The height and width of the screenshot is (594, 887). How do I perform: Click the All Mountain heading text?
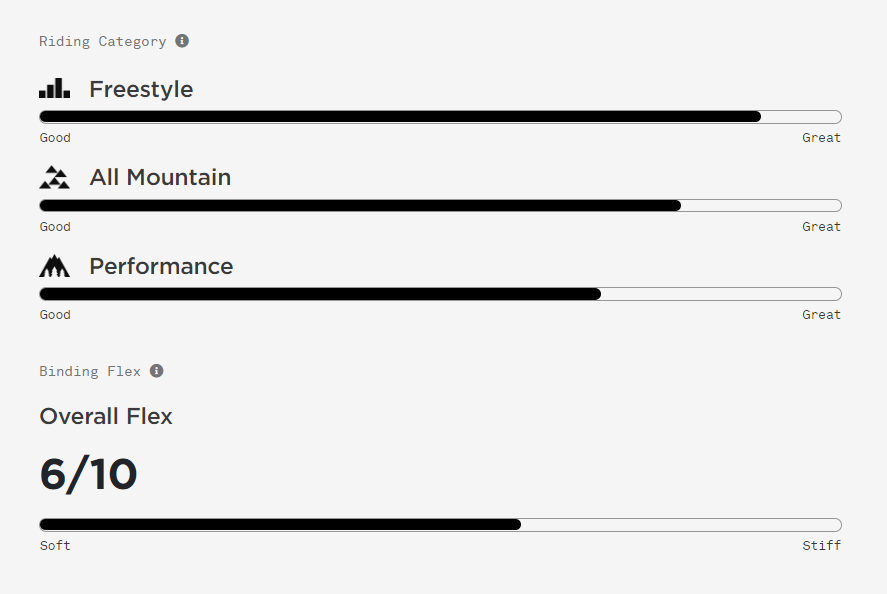[160, 178]
